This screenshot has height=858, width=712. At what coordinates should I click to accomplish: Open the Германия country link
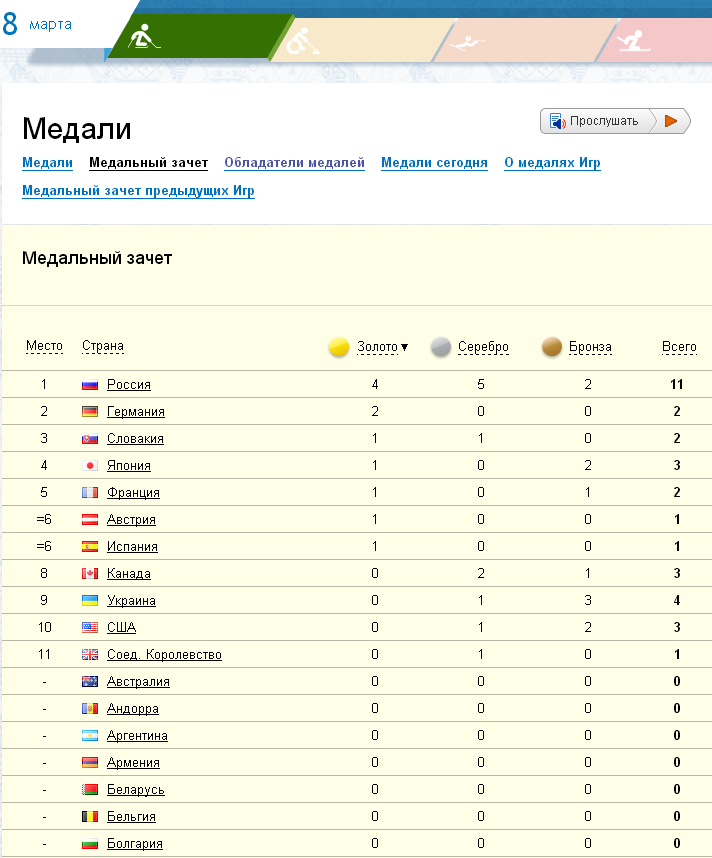click(135, 412)
